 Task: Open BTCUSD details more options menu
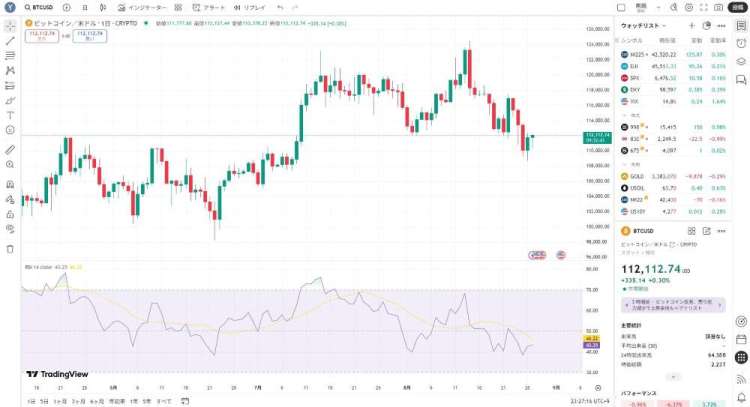(721, 231)
